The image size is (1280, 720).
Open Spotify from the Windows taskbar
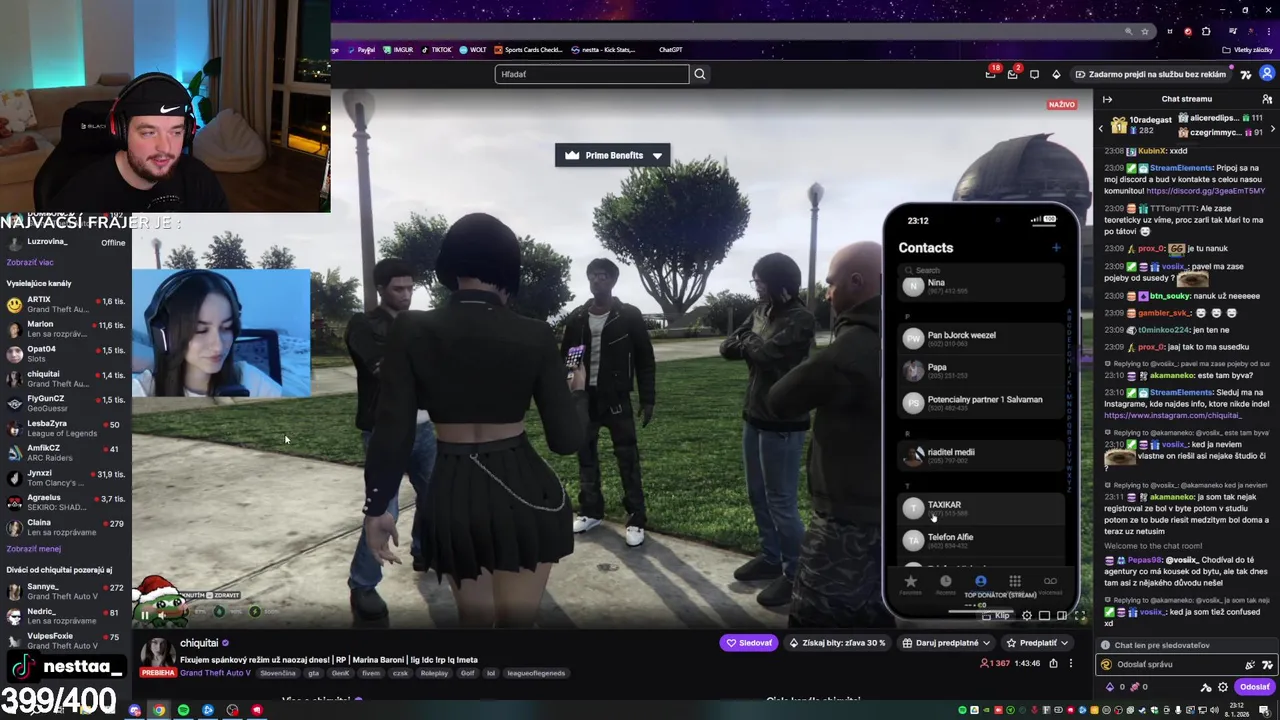click(183, 710)
